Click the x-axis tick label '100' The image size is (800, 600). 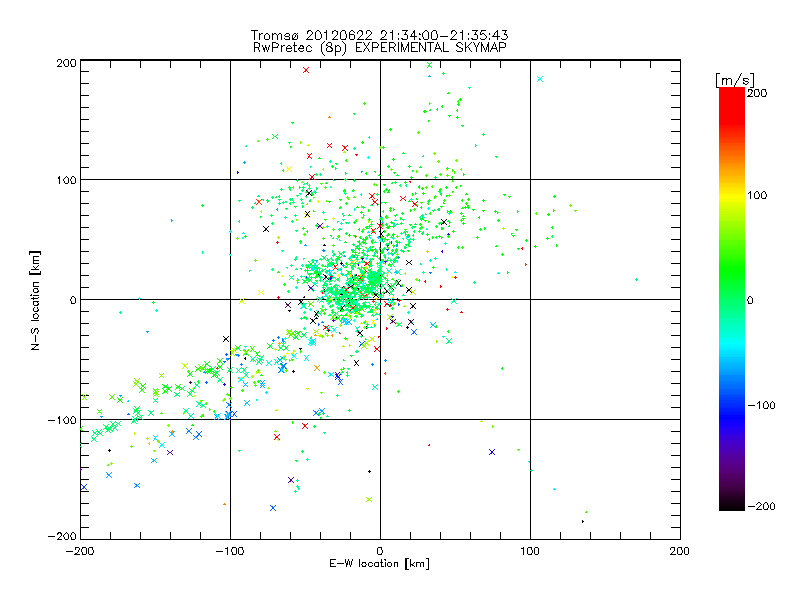coord(530,551)
